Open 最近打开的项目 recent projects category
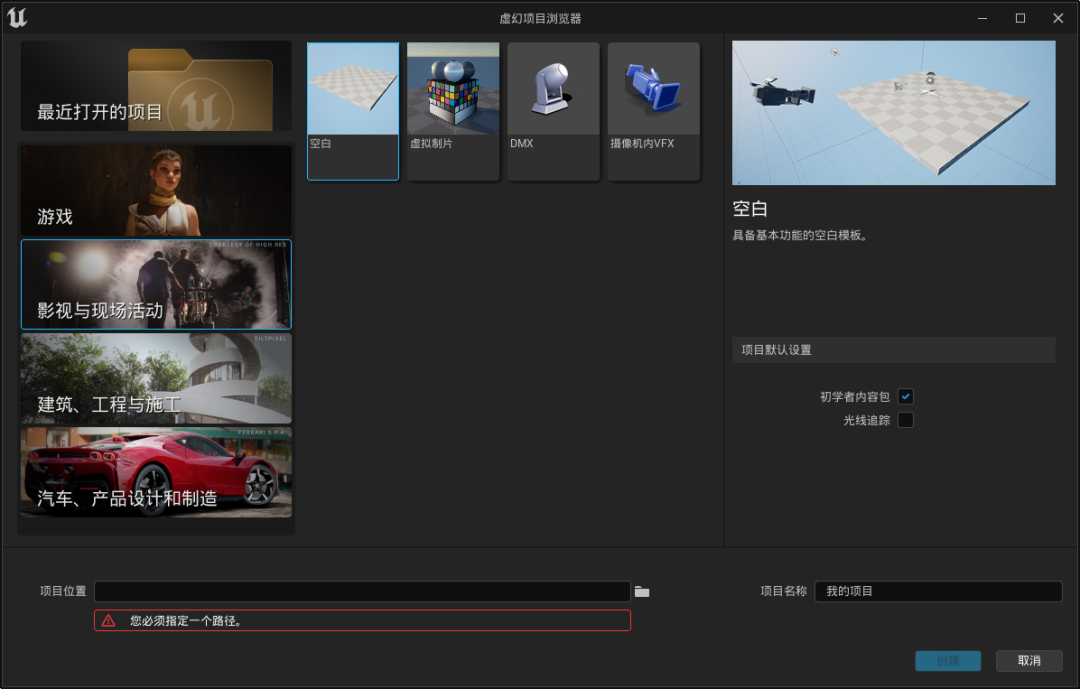The image size is (1080, 689). click(156, 85)
